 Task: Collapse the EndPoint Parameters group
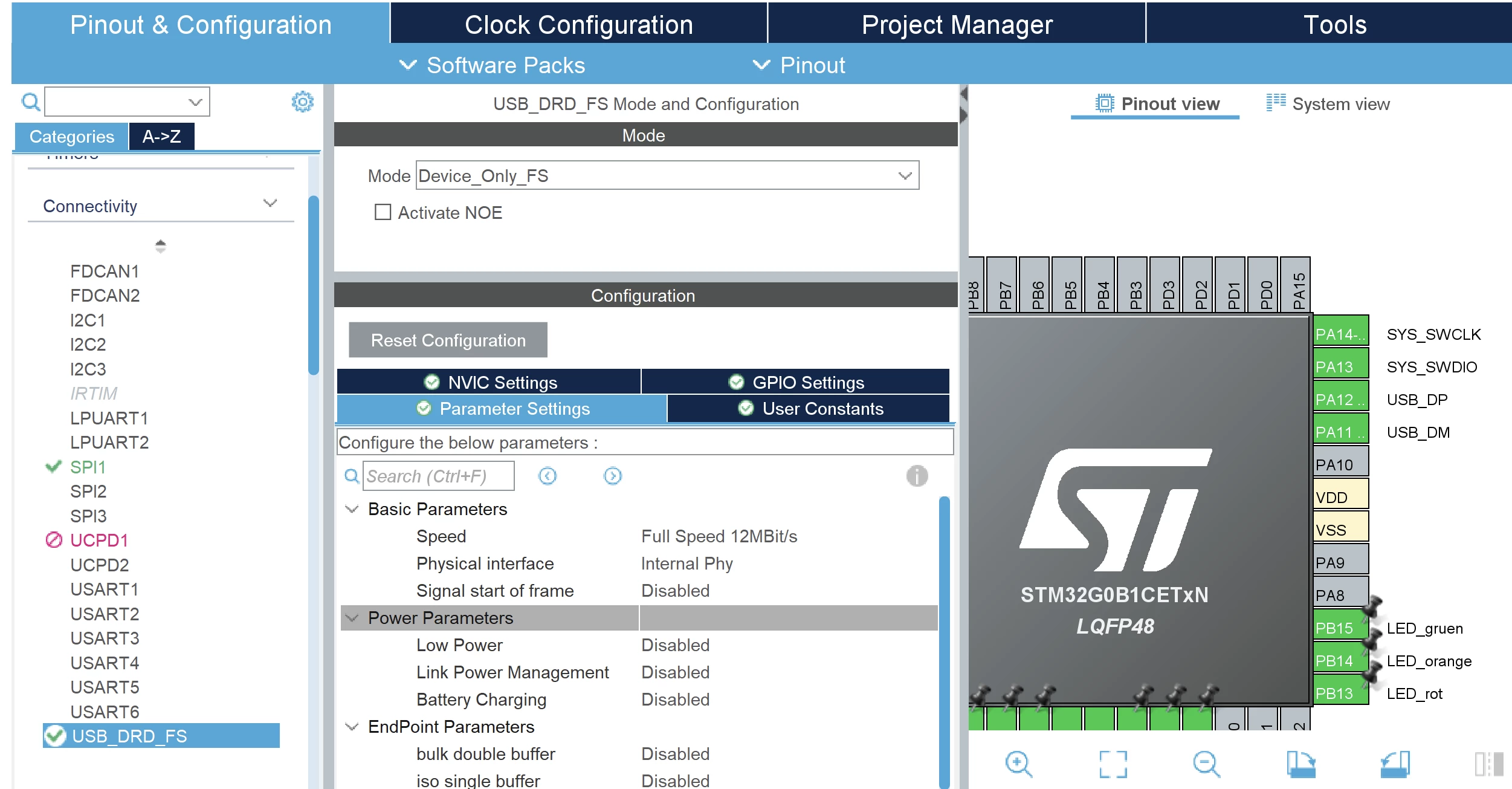(x=352, y=727)
